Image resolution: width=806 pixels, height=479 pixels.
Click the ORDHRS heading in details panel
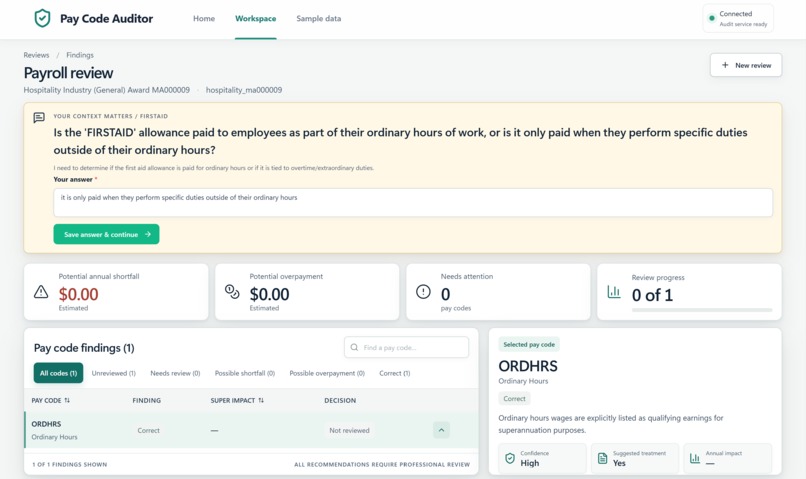pyautogui.click(x=528, y=366)
